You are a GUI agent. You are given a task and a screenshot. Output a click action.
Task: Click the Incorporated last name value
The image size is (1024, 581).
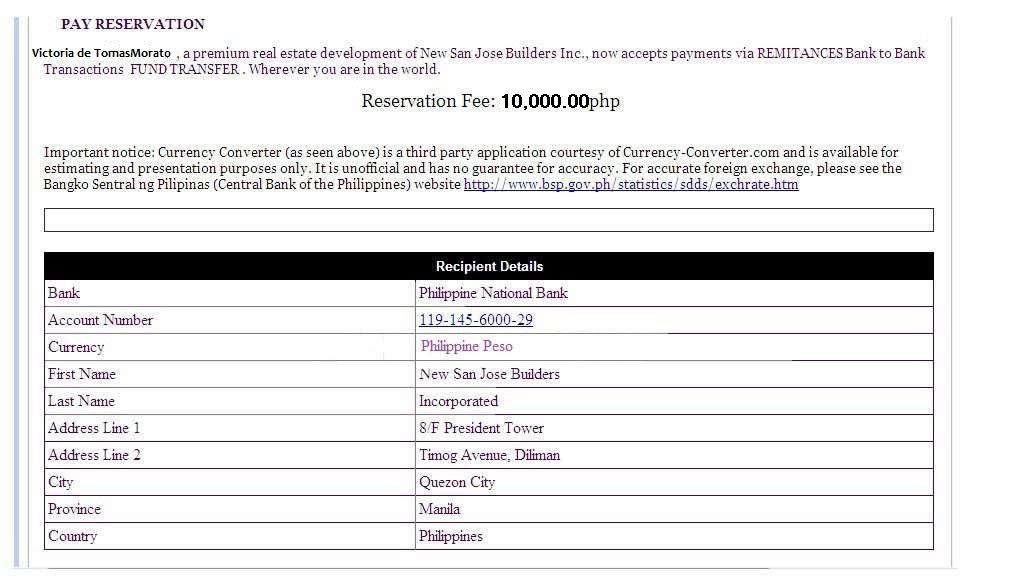pos(458,401)
